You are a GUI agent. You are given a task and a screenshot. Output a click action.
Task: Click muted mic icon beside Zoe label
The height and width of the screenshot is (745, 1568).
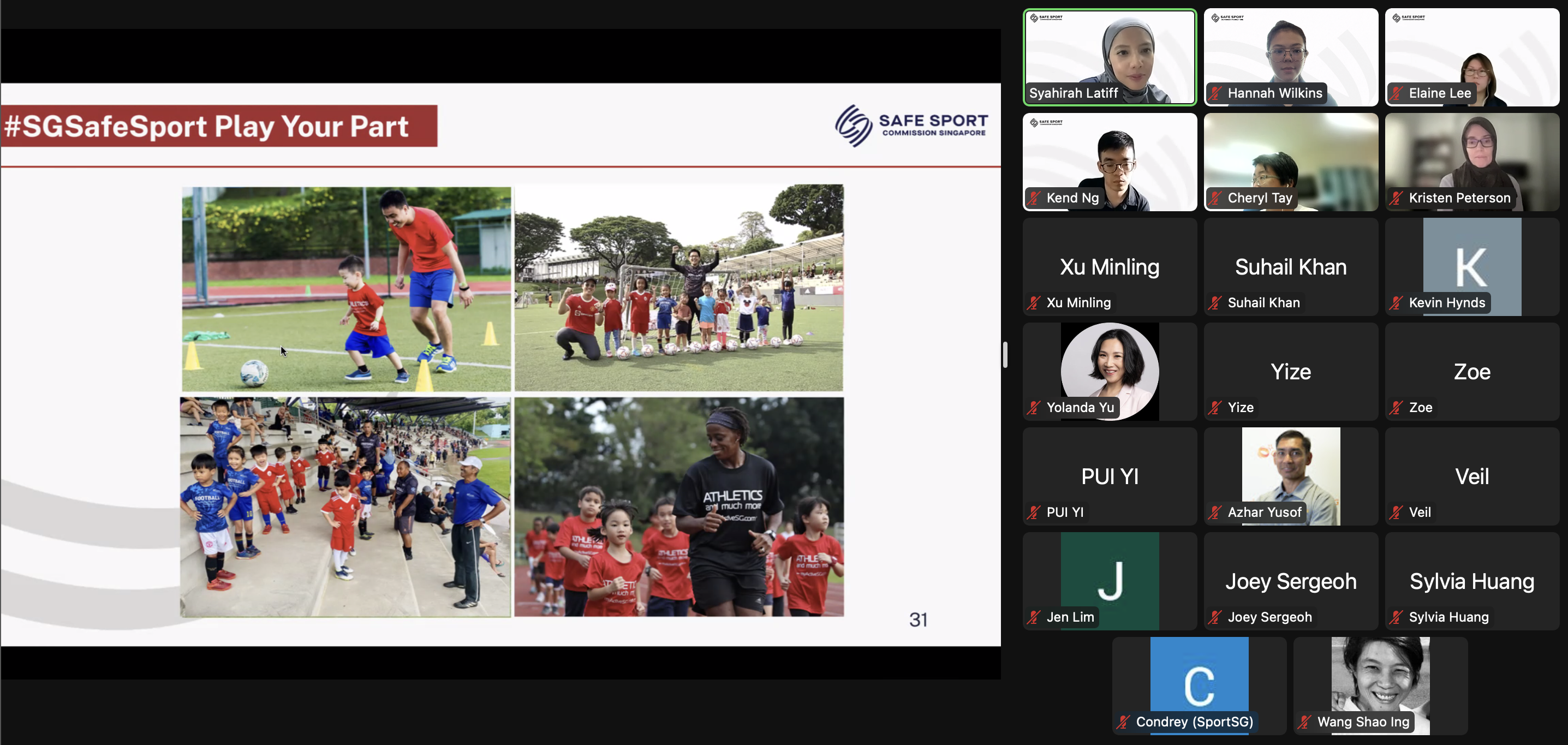pos(1397,407)
